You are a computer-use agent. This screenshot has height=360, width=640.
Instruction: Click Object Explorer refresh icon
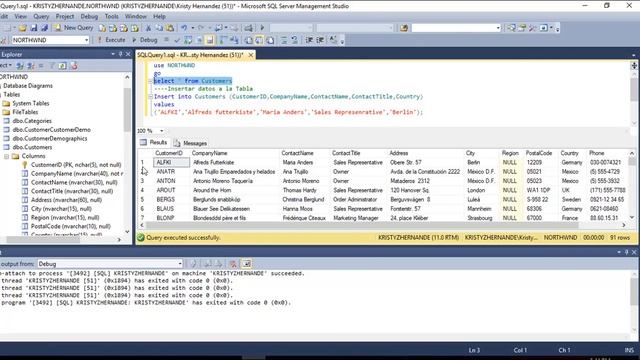(62, 66)
